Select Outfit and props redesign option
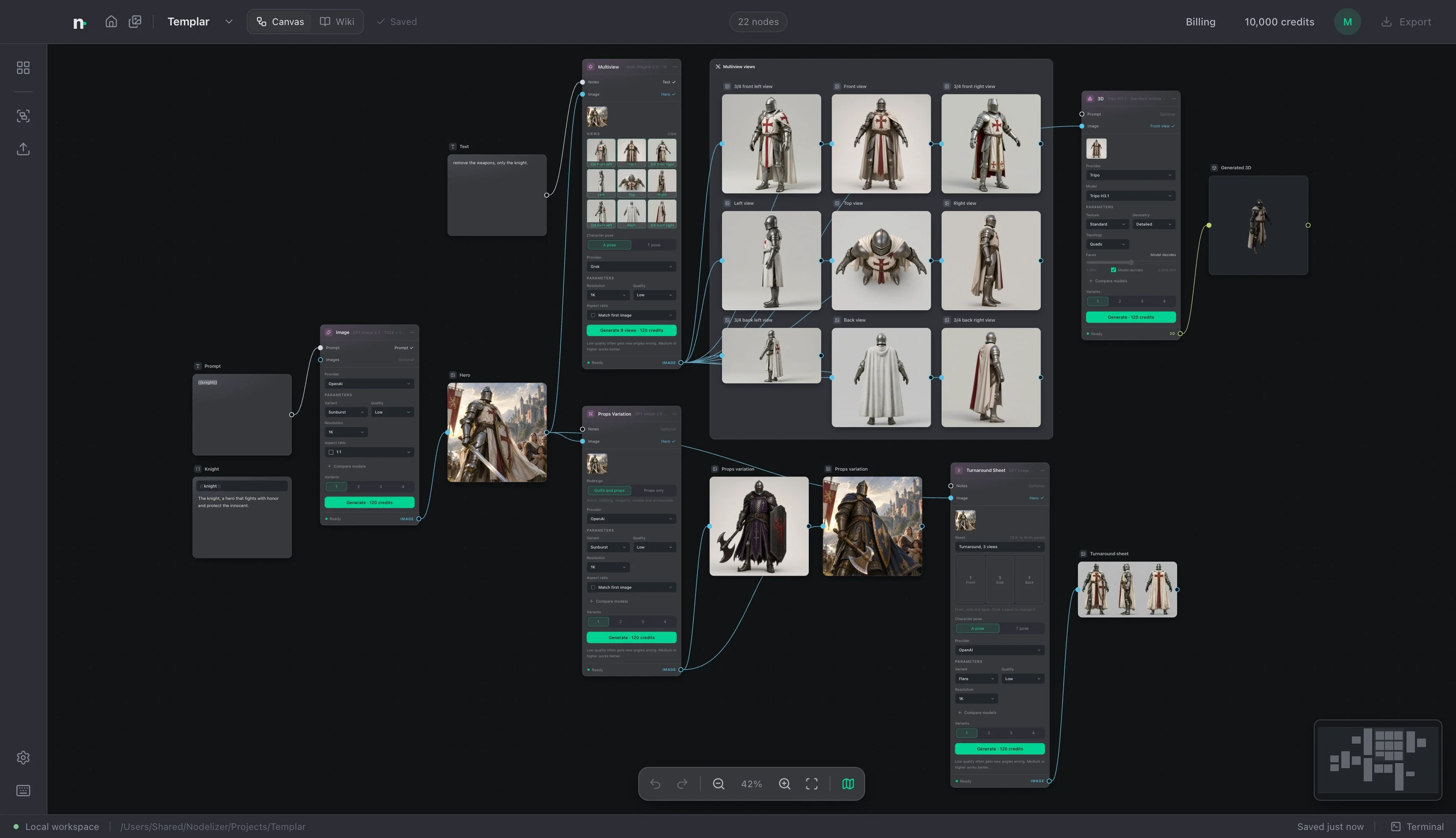Screen dimensions: 1456x838 [609, 491]
